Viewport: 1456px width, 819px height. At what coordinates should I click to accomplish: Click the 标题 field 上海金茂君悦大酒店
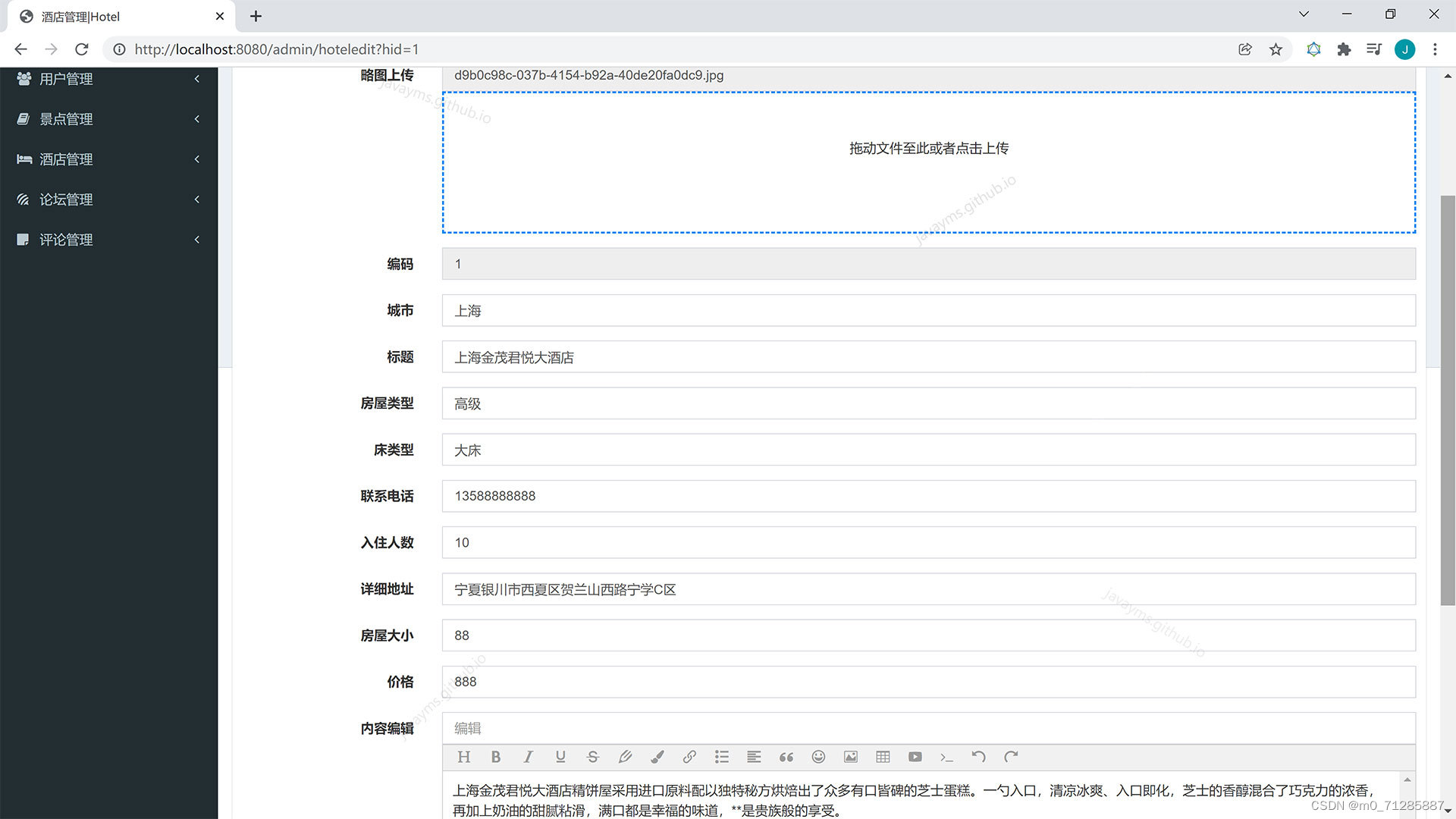pos(929,357)
